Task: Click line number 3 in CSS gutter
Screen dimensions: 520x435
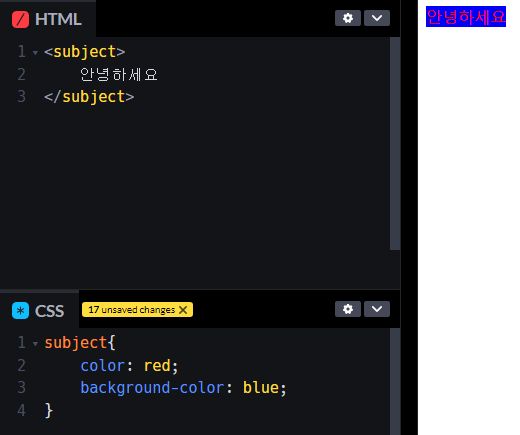Action: pos(22,388)
